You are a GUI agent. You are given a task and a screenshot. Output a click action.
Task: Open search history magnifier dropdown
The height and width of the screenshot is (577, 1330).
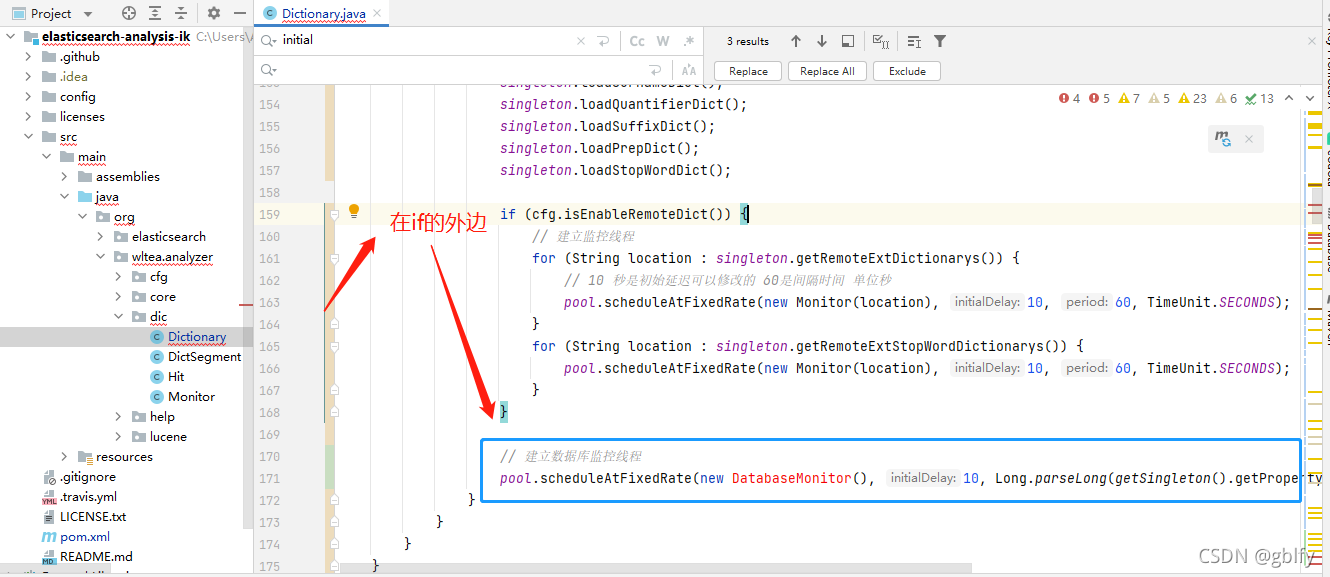268,41
